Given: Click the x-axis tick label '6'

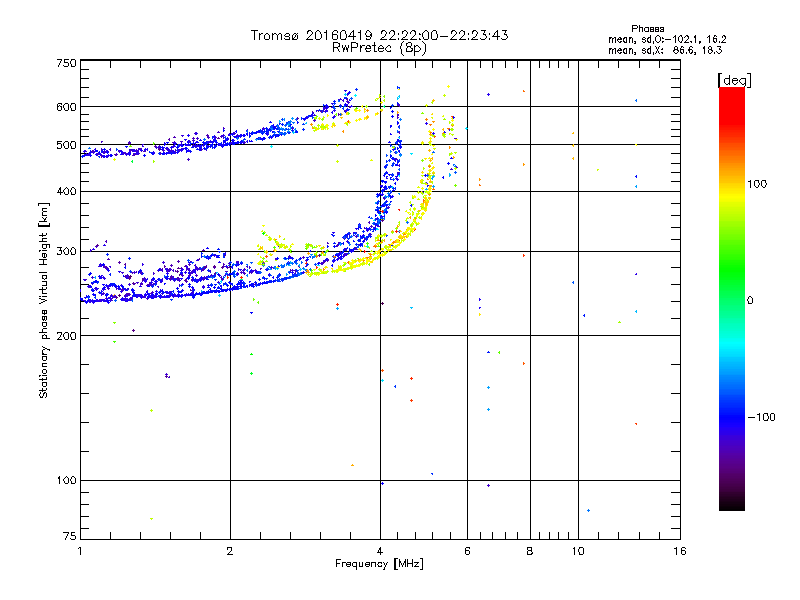Looking at the screenshot, I should click(x=468, y=551).
